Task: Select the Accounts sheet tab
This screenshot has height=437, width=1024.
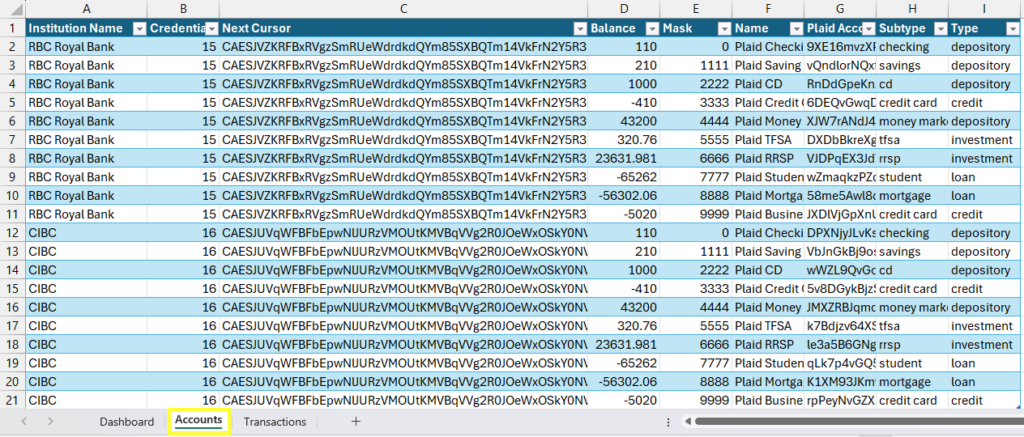Action: 199,422
